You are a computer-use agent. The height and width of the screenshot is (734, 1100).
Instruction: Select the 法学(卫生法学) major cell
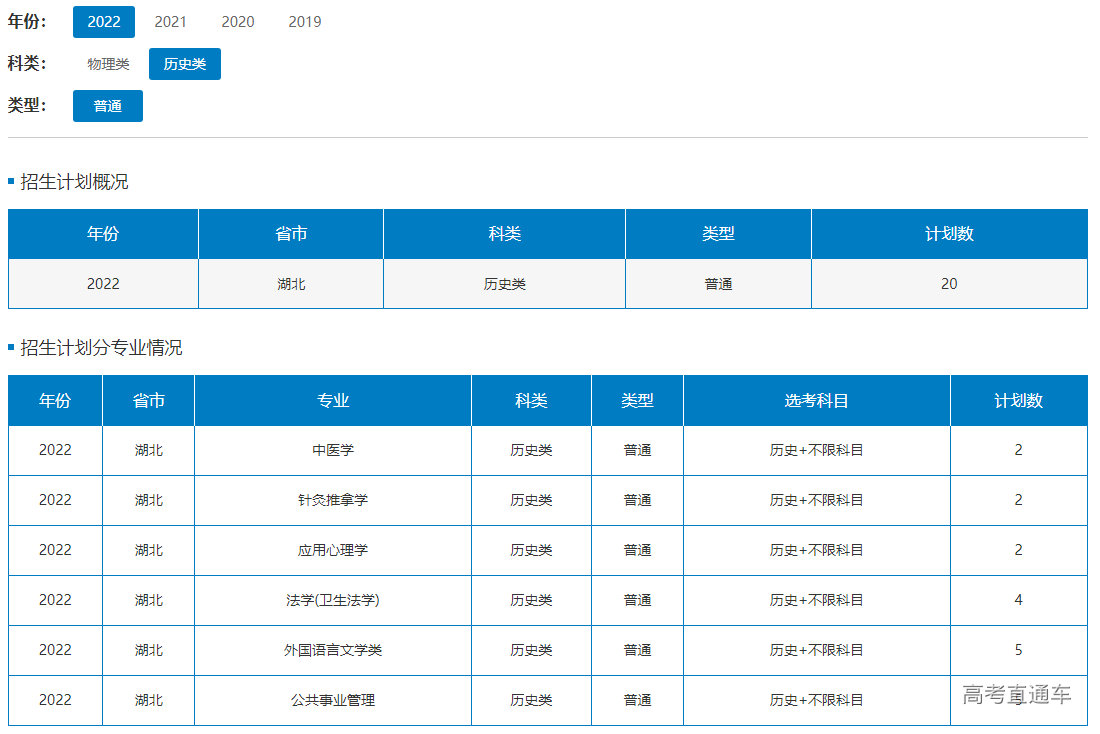click(x=332, y=600)
